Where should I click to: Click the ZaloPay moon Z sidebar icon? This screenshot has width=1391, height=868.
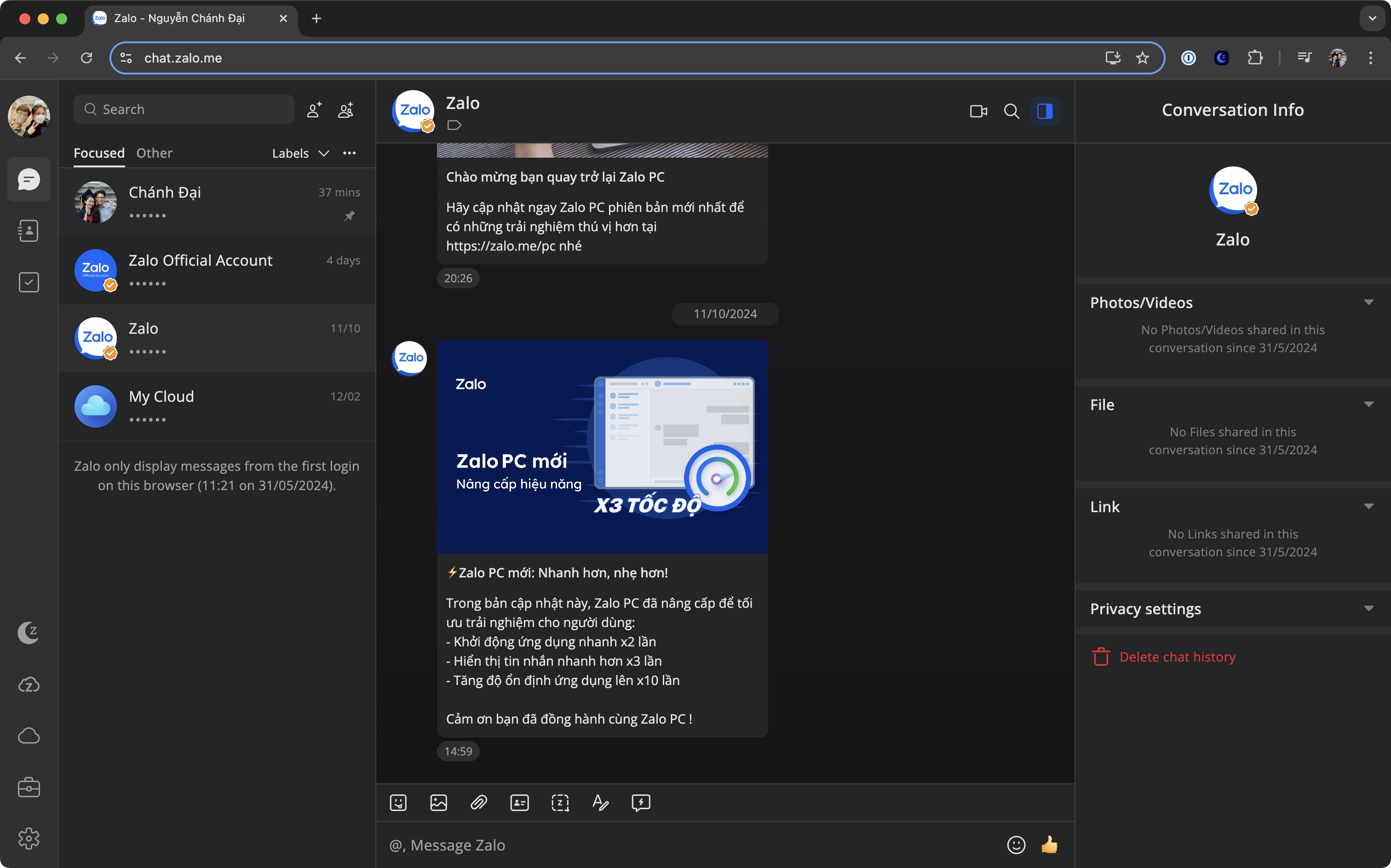(29, 633)
